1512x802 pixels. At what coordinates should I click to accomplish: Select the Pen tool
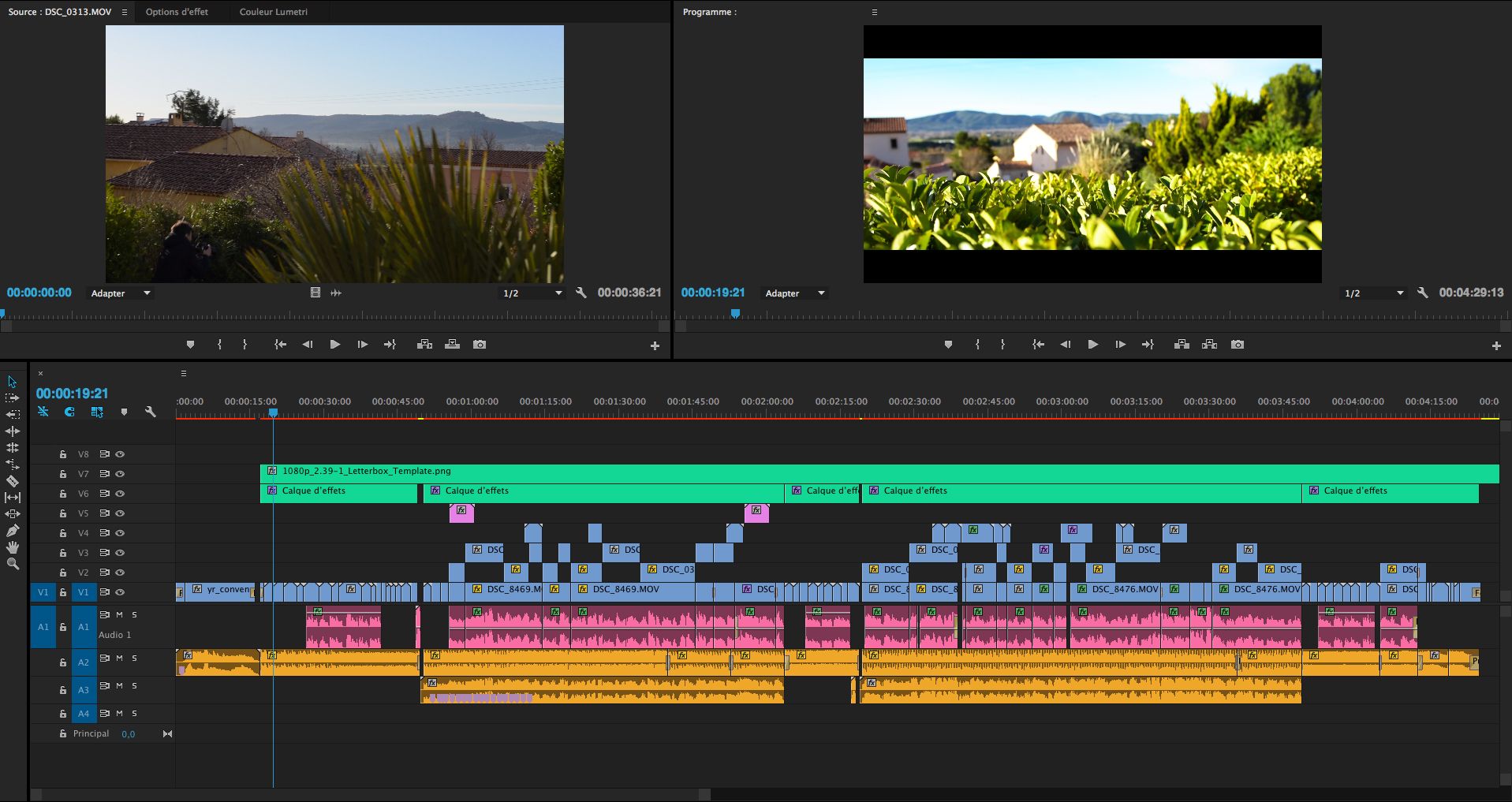pos(13,531)
